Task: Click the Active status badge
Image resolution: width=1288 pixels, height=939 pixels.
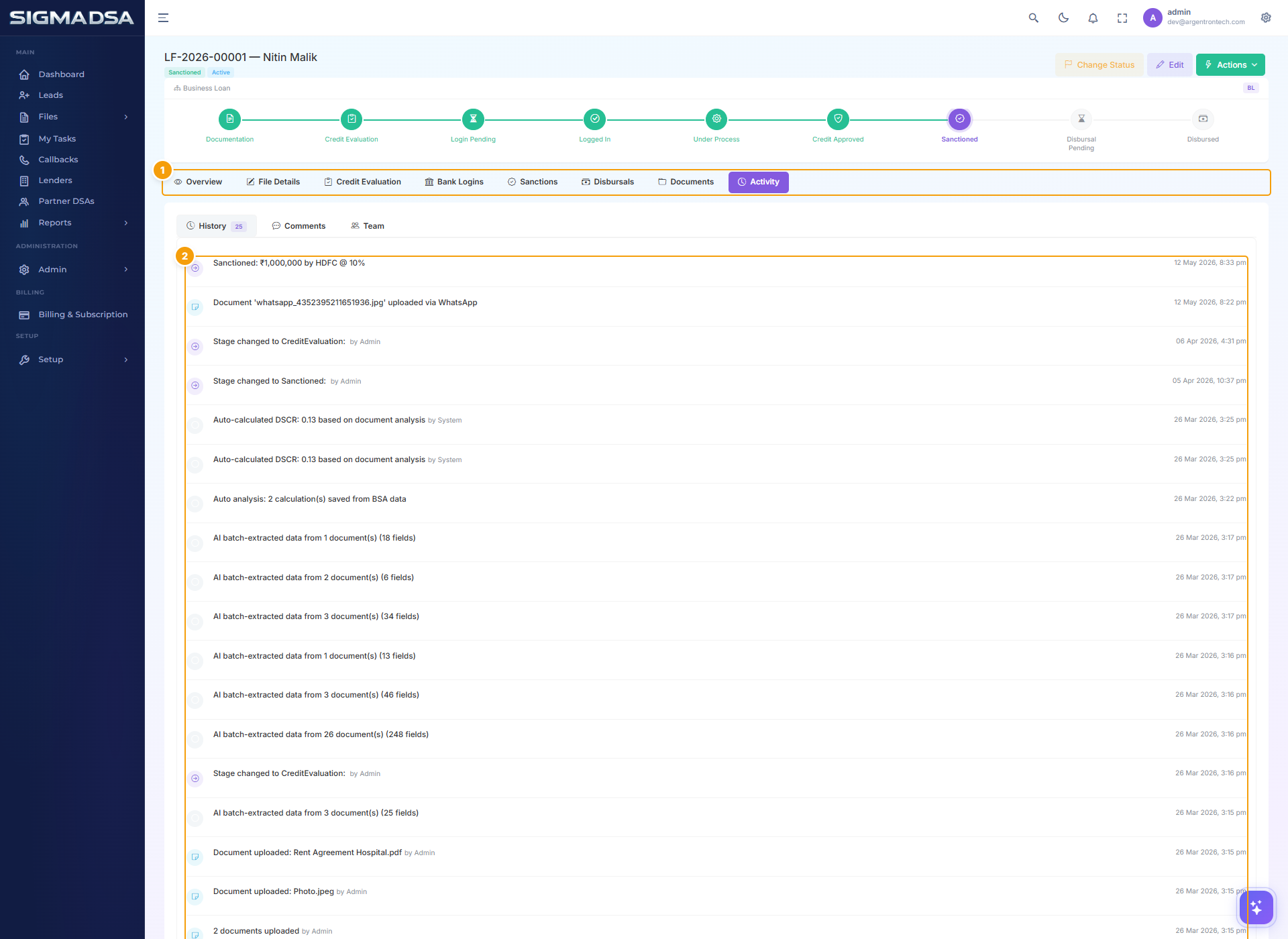Action: click(x=221, y=72)
